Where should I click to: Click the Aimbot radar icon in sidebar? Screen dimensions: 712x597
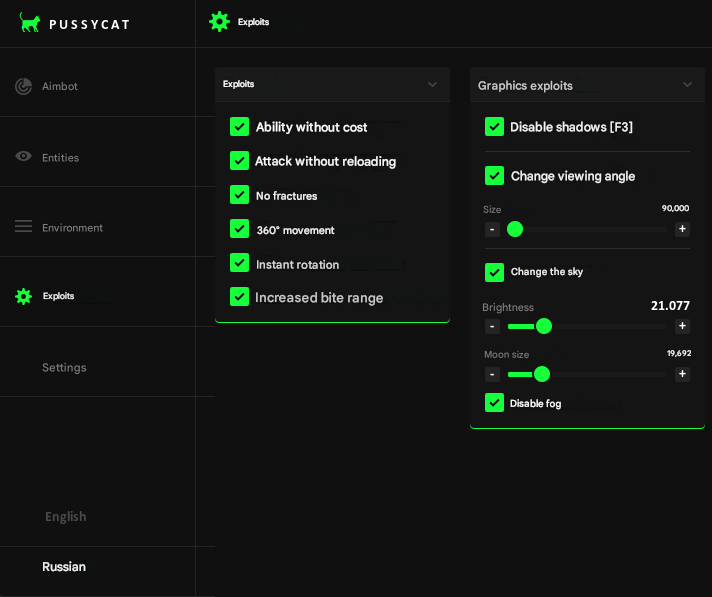(23, 86)
